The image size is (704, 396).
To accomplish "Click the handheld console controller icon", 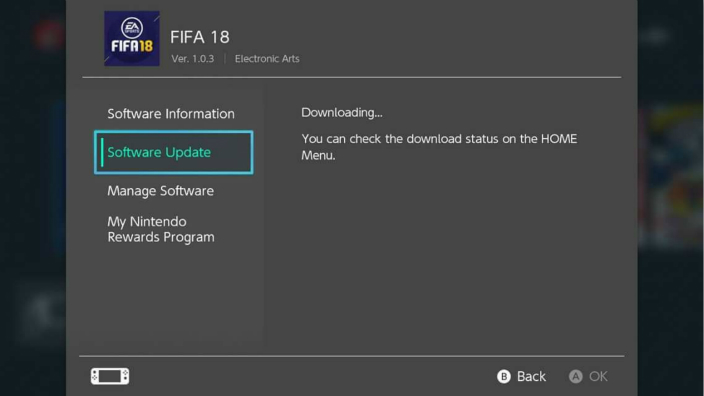I will [x=110, y=376].
